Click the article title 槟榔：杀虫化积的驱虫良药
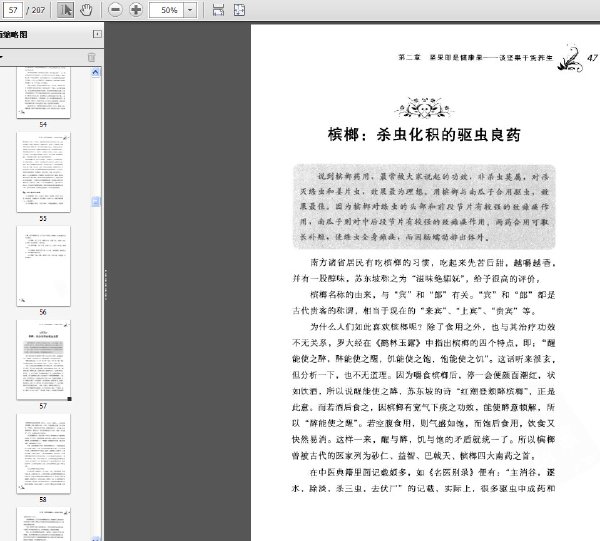Screen dimensions: 600x541 pyautogui.click(x=424, y=135)
